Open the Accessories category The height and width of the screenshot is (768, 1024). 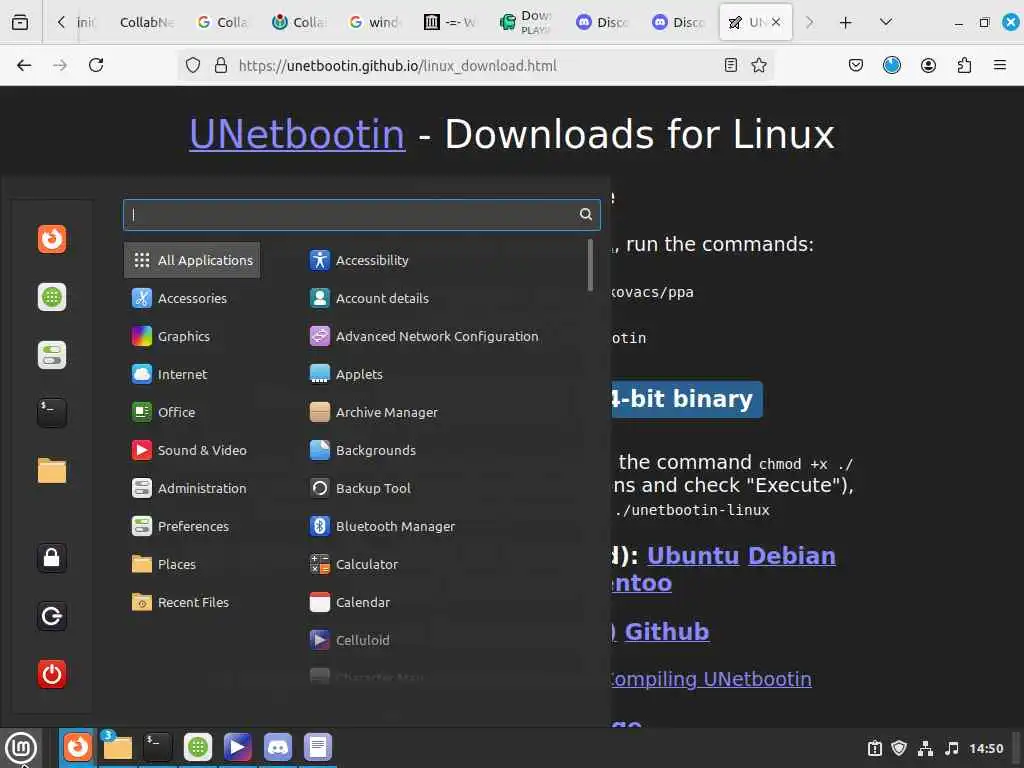[x=192, y=298]
